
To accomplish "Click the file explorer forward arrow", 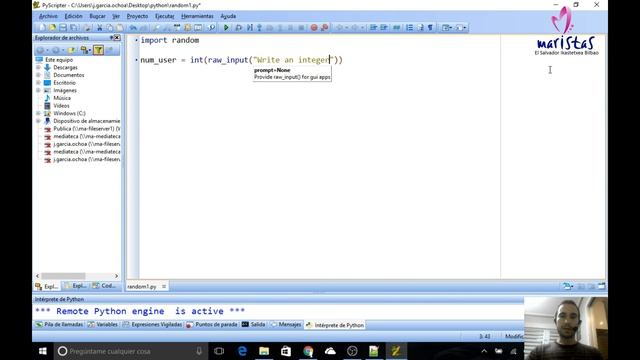I will point(55,50).
